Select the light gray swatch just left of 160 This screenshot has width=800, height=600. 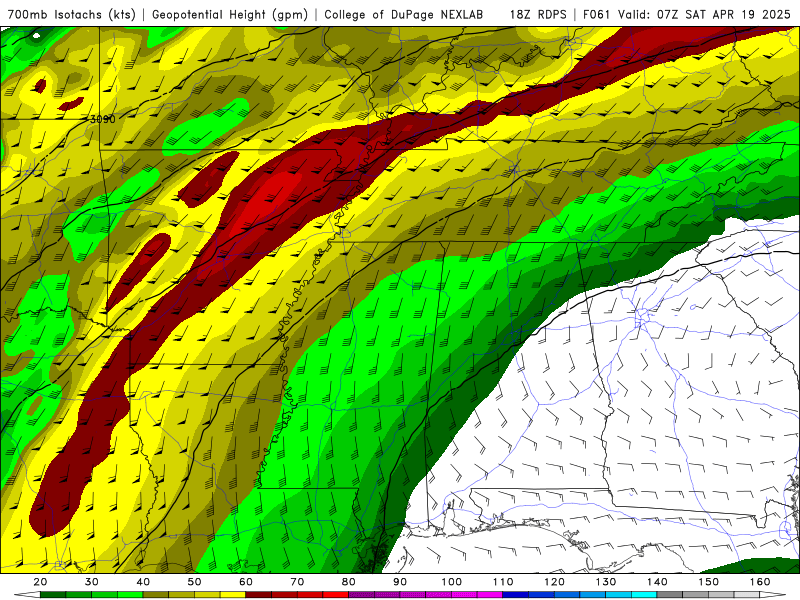[x=746, y=595]
